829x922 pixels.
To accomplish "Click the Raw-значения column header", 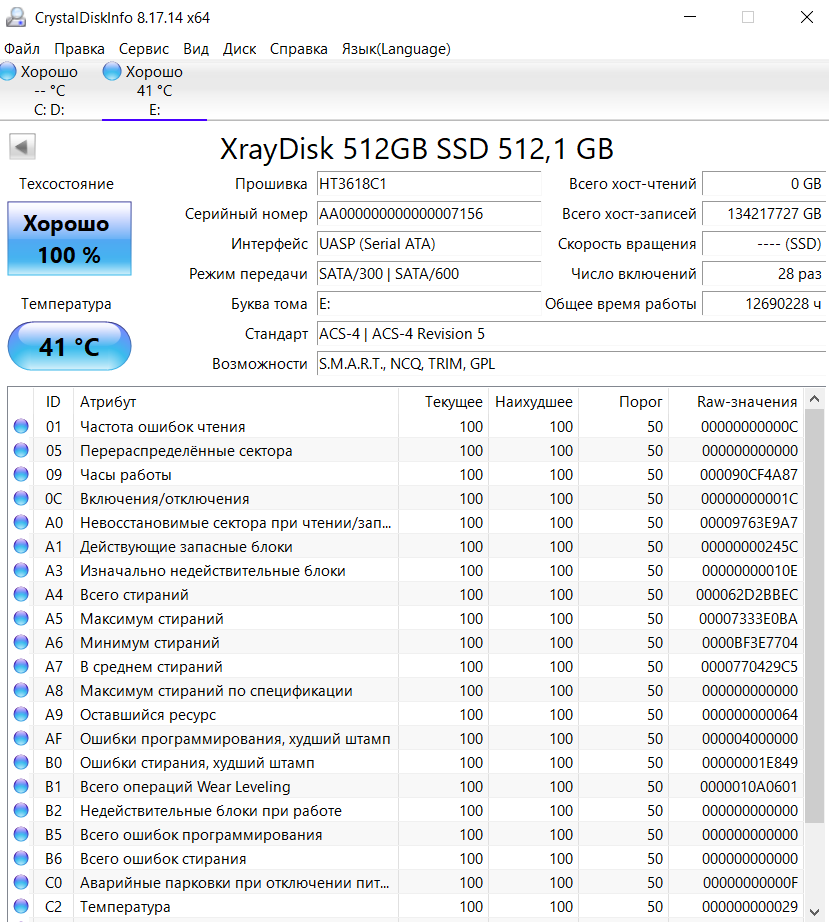I will pyautogui.click(x=736, y=402).
